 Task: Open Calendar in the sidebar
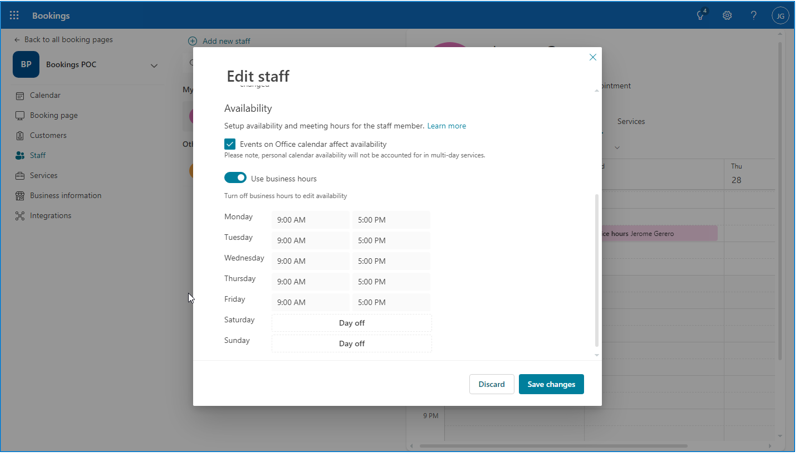coord(45,96)
